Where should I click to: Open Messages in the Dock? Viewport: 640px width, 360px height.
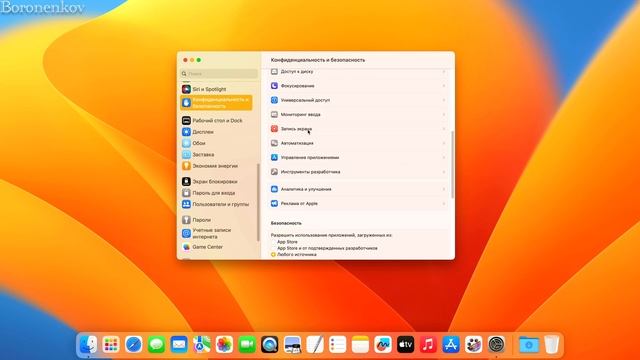pyautogui.click(x=156, y=345)
